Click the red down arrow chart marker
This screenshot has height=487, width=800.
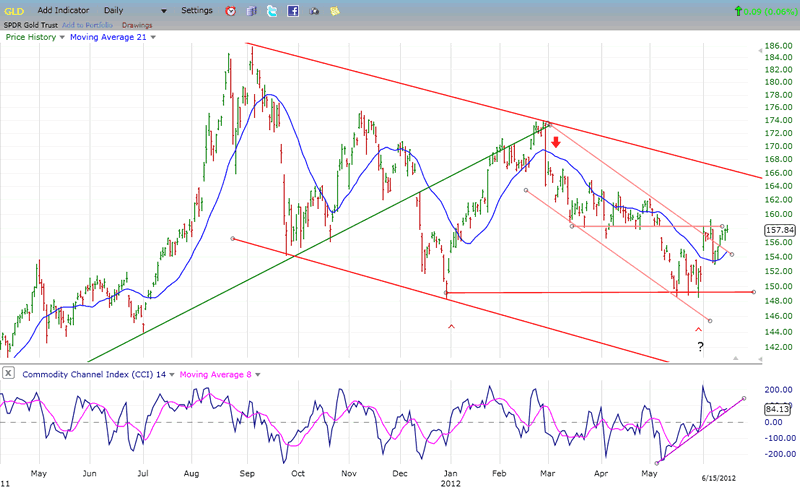tap(555, 142)
